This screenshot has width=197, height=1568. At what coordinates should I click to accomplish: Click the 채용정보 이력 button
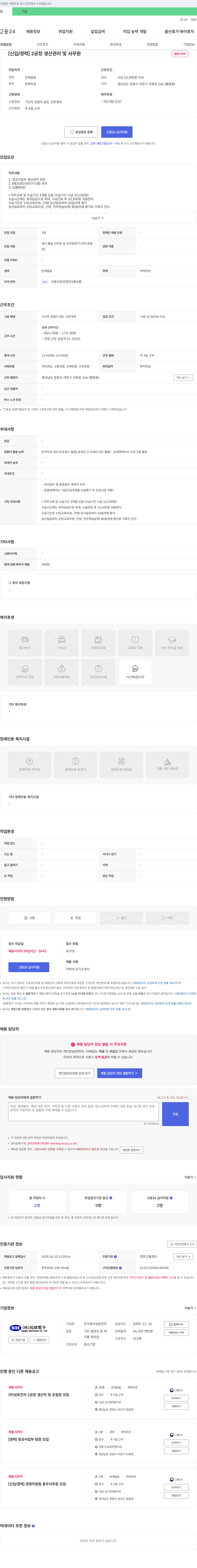[x=176, y=1332]
